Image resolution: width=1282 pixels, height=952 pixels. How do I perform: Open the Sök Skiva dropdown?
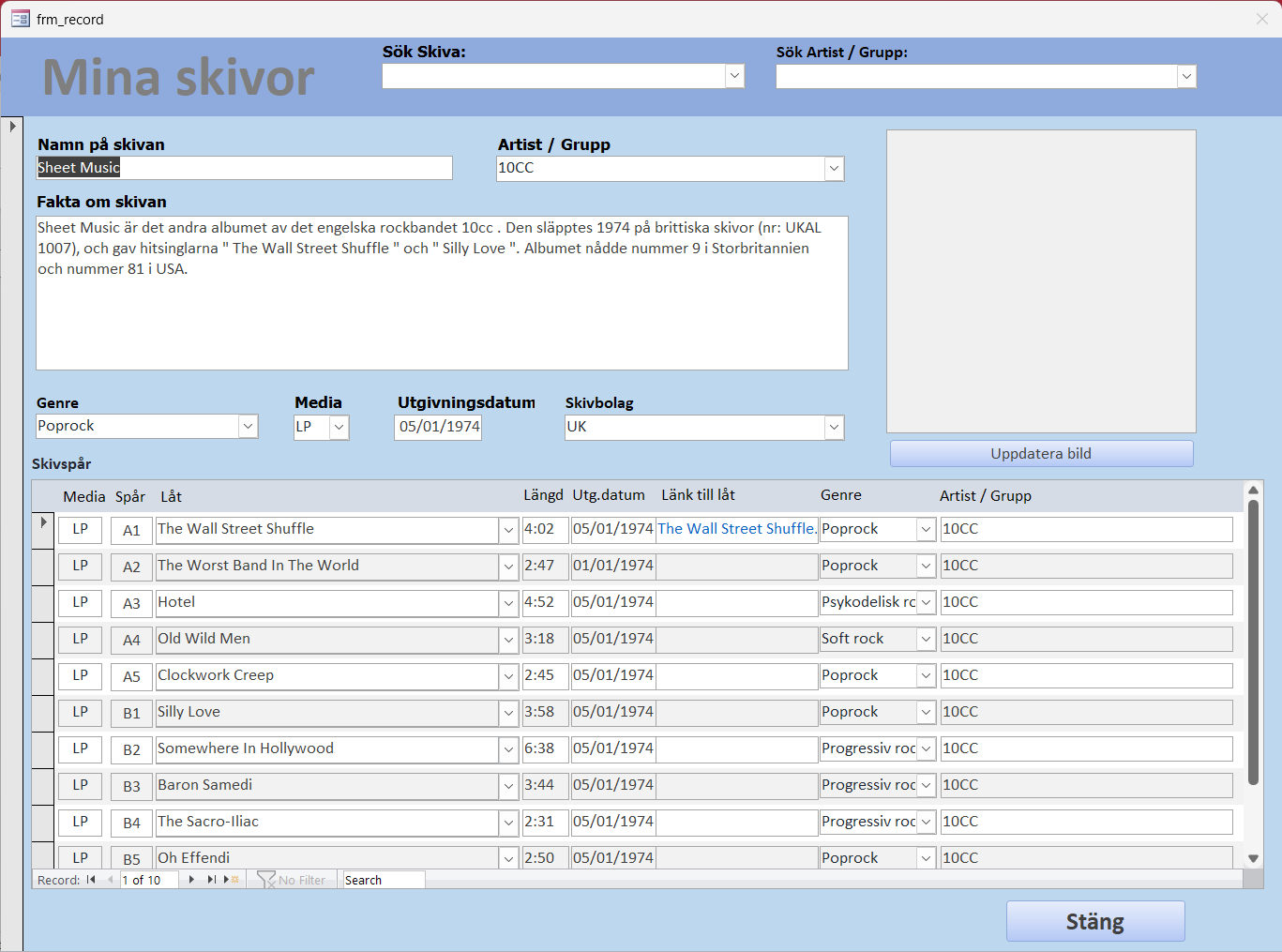point(734,76)
